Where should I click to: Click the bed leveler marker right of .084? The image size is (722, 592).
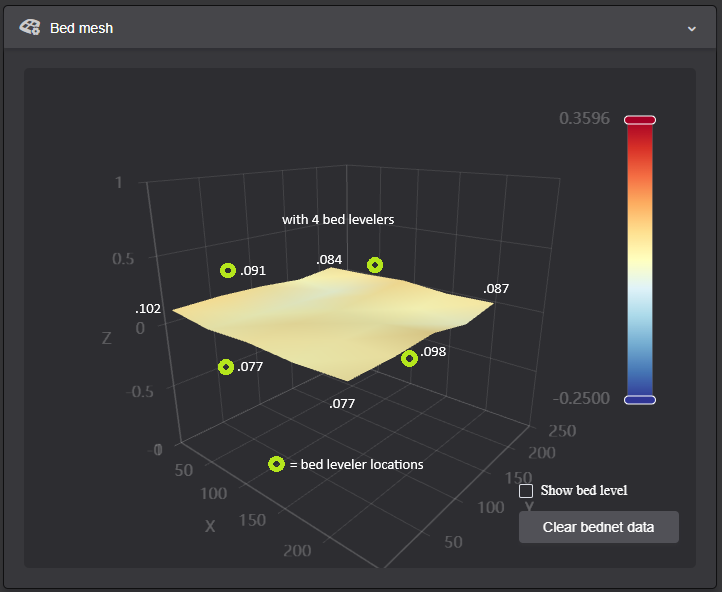[x=375, y=265]
